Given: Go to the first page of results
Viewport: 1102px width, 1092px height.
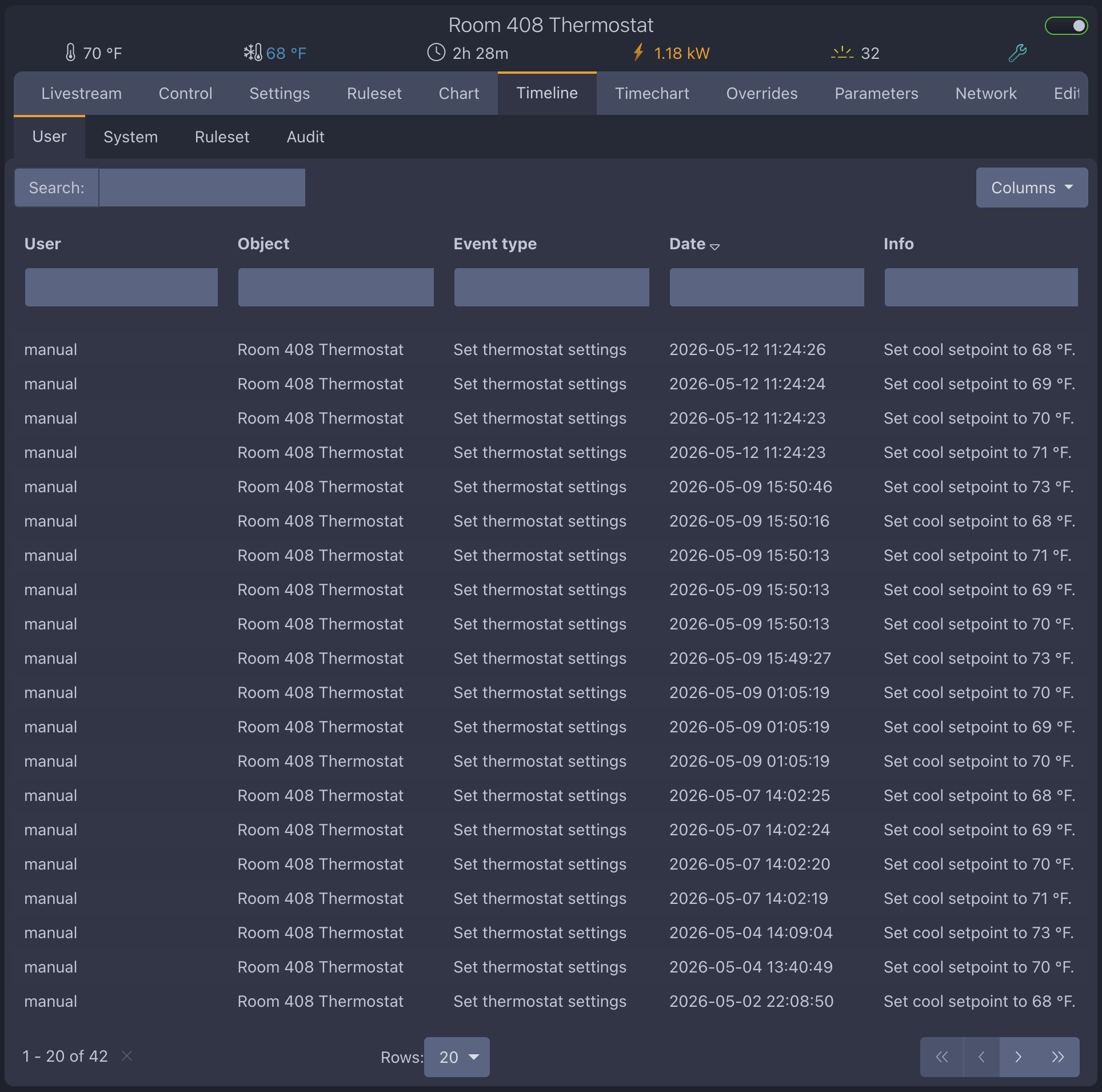Looking at the screenshot, I should [942, 1057].
